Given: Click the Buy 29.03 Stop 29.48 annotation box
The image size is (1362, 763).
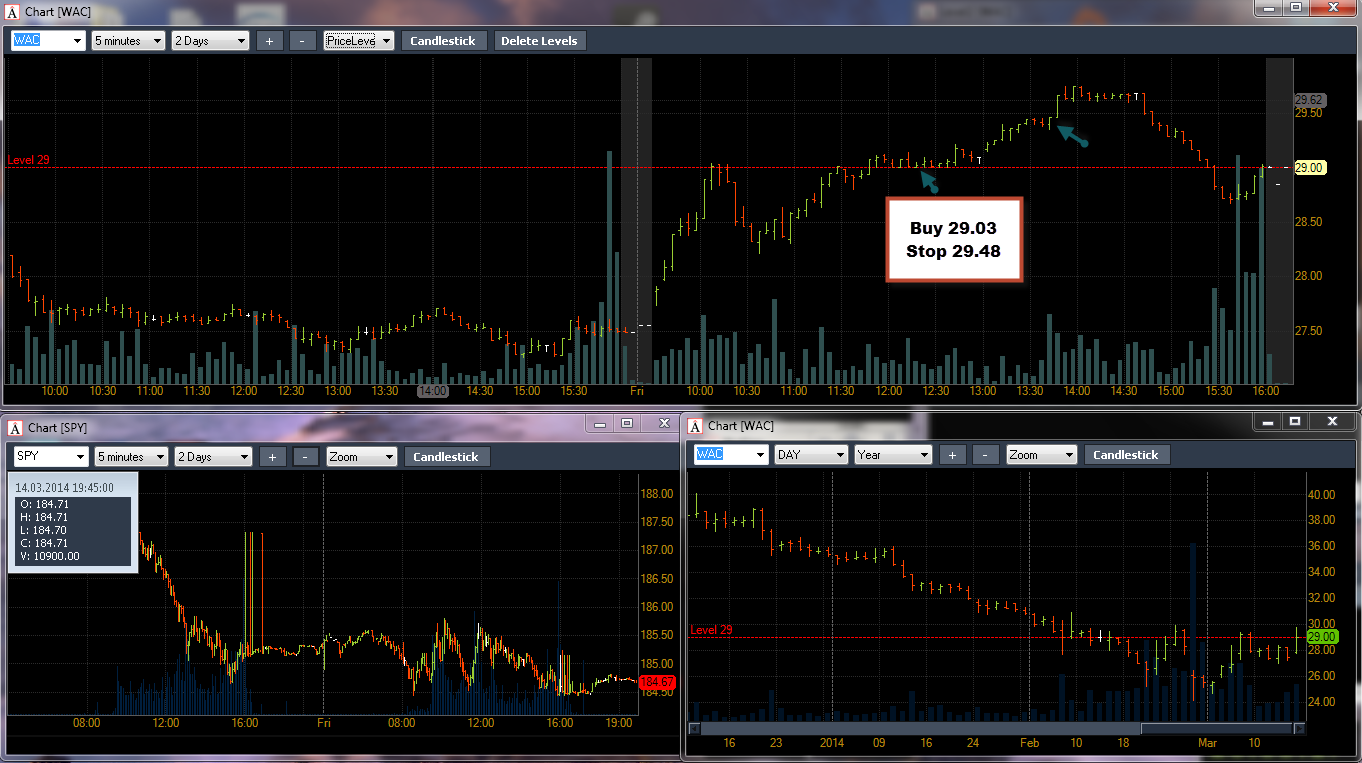Looking at the screenshot, I should 954,240.
